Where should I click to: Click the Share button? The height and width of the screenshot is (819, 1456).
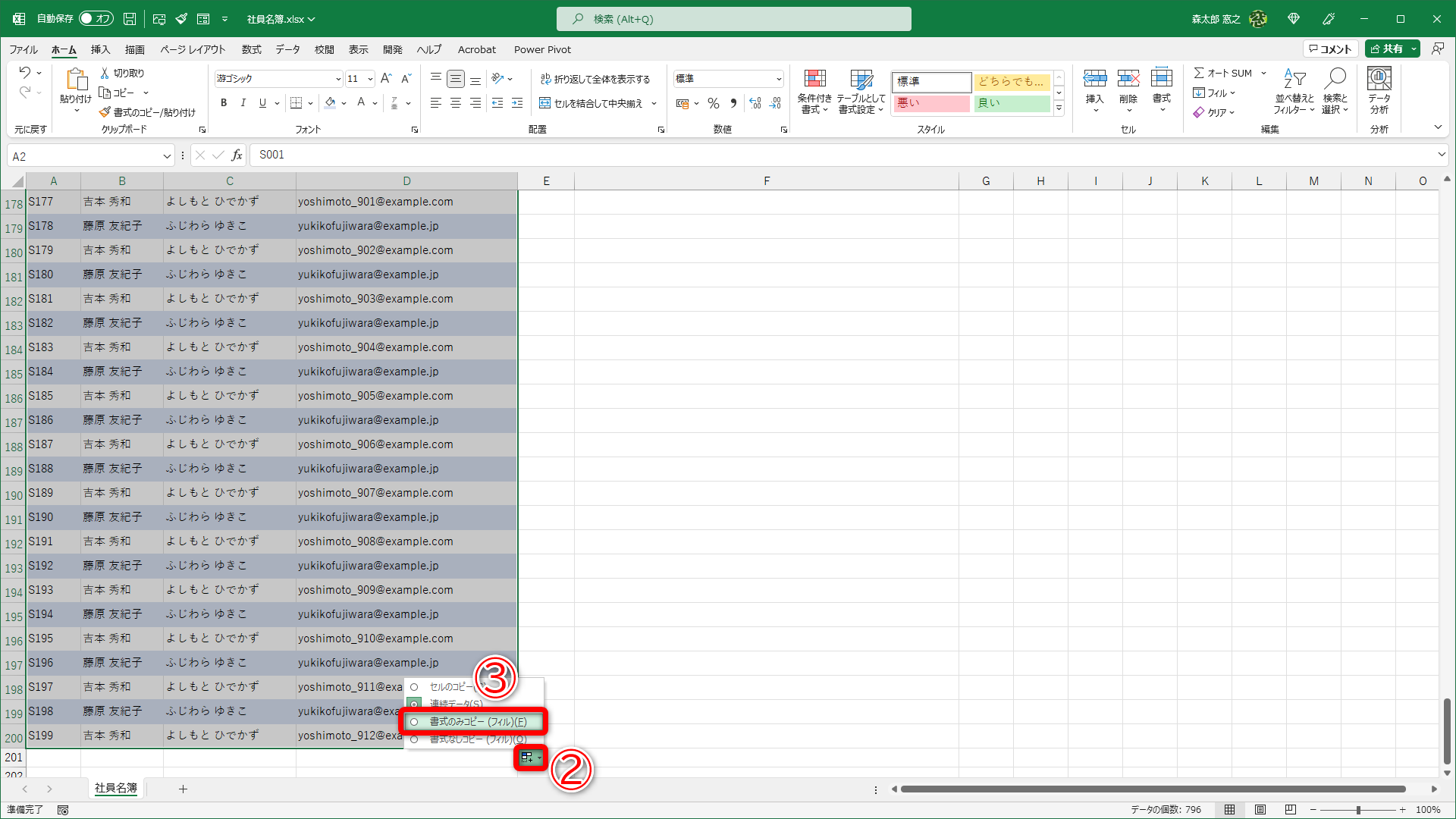(x=1387, y=49)
